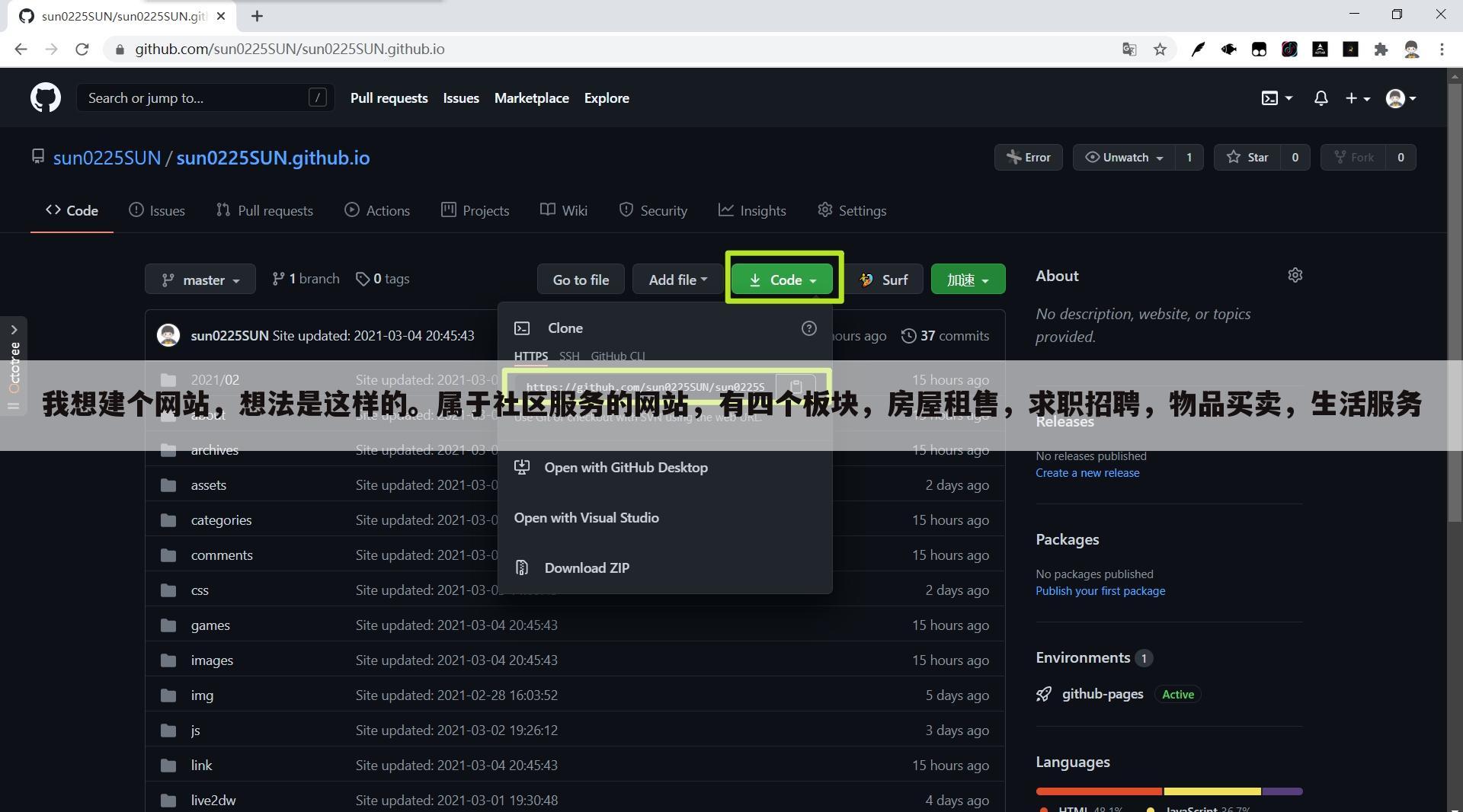Viewport: 1463px width, 812px height.
Task: Click the Download ZIP file icon
Action: click(522, 567)
